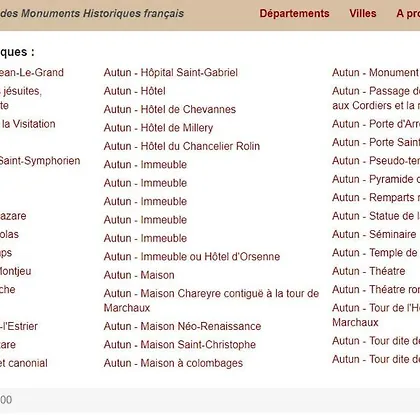Image resolution: width=420 pixels, height=420 pixels.
Task: Open Autun - Pyramide link
Action: click(376, 179)
